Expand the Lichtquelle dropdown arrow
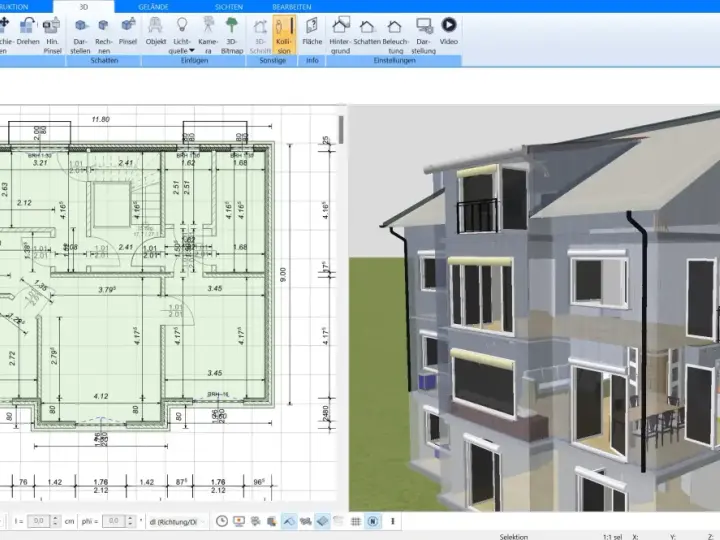Viewport: 720px width, 540px height. (x=192, y=51)
